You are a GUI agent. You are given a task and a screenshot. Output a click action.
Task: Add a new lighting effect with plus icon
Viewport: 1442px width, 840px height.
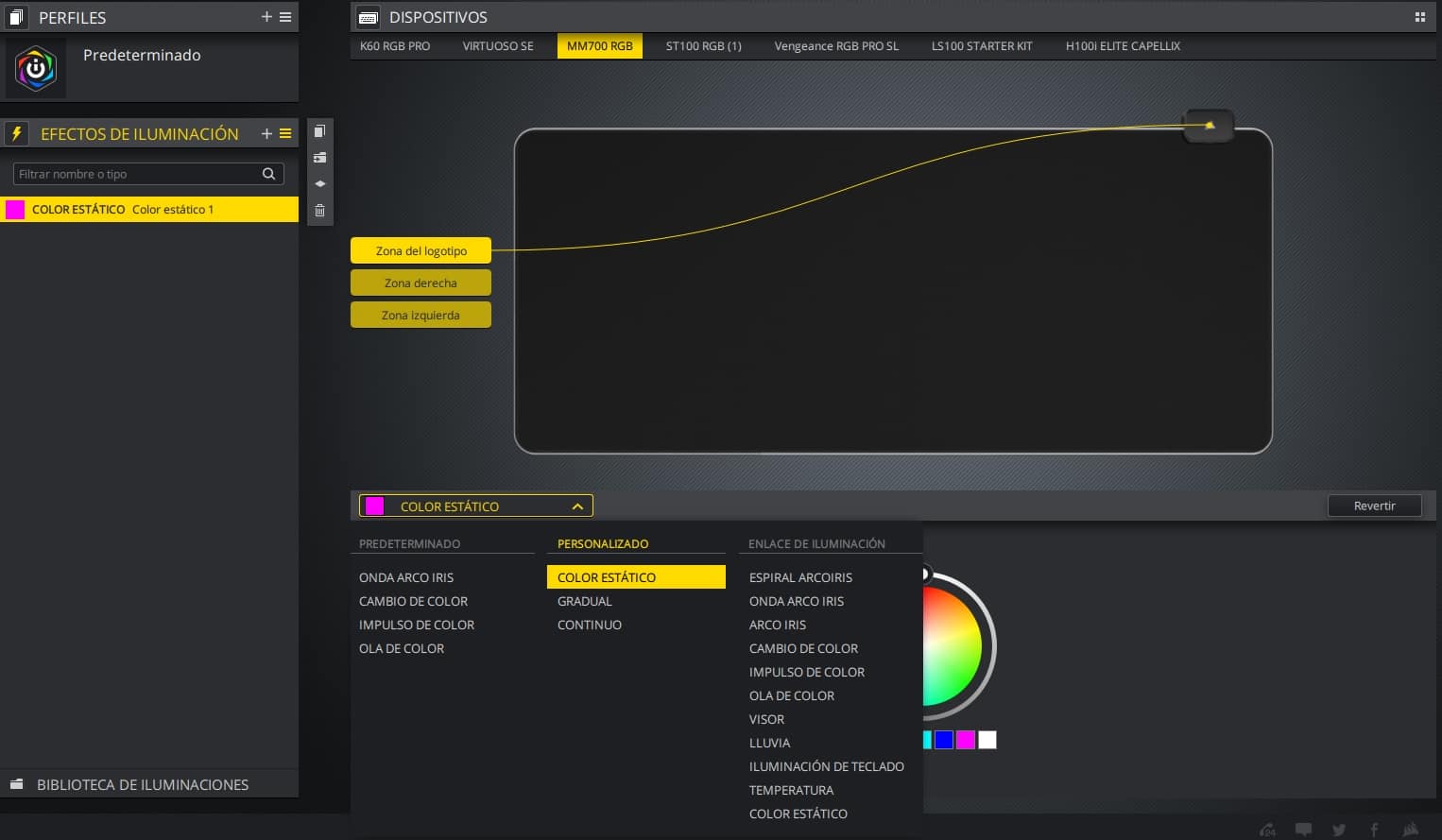[x=266, y=134]
